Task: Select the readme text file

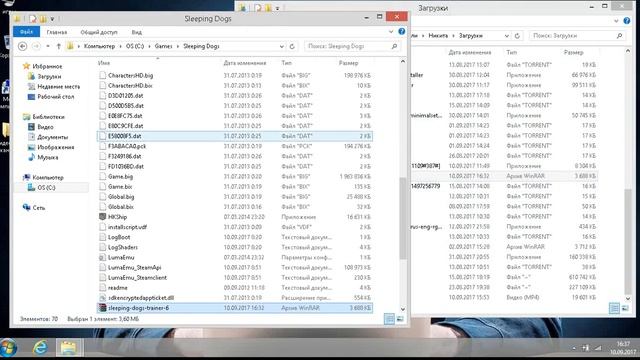Action: coord(235,287)
